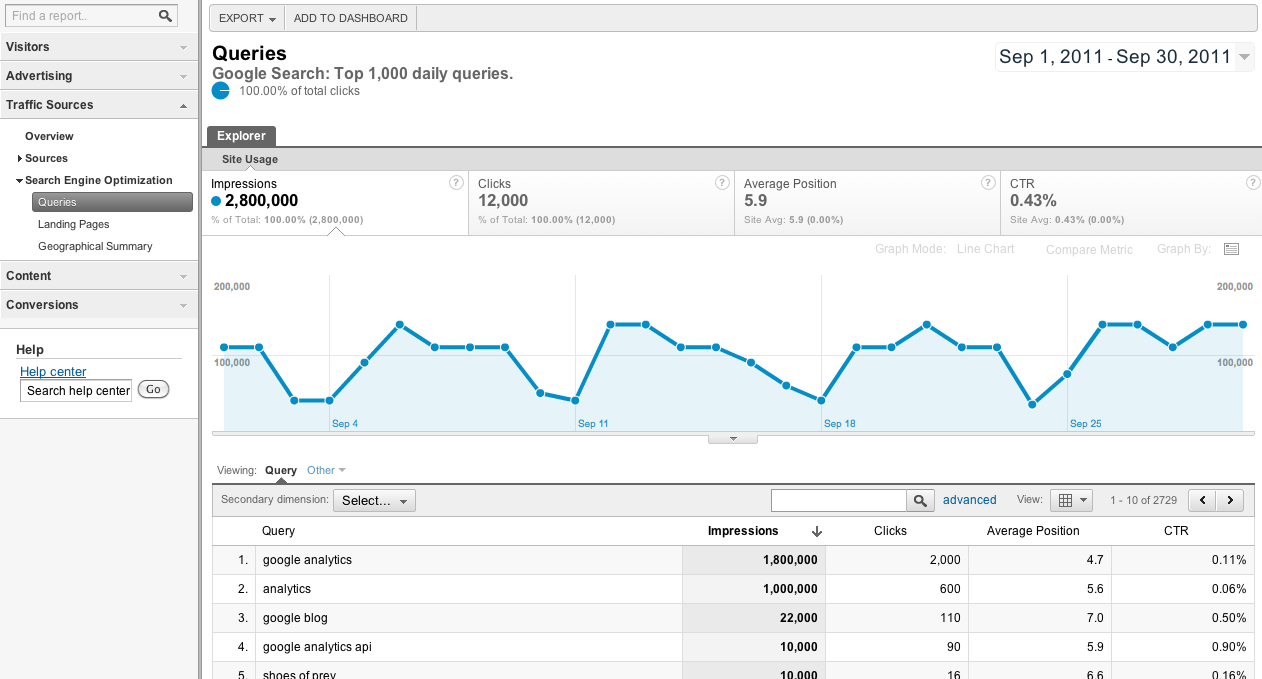Click Line Chart graph mode
Image resolution: width=1262 pixels, height=679 pixels.
click(x=985, y=249)
